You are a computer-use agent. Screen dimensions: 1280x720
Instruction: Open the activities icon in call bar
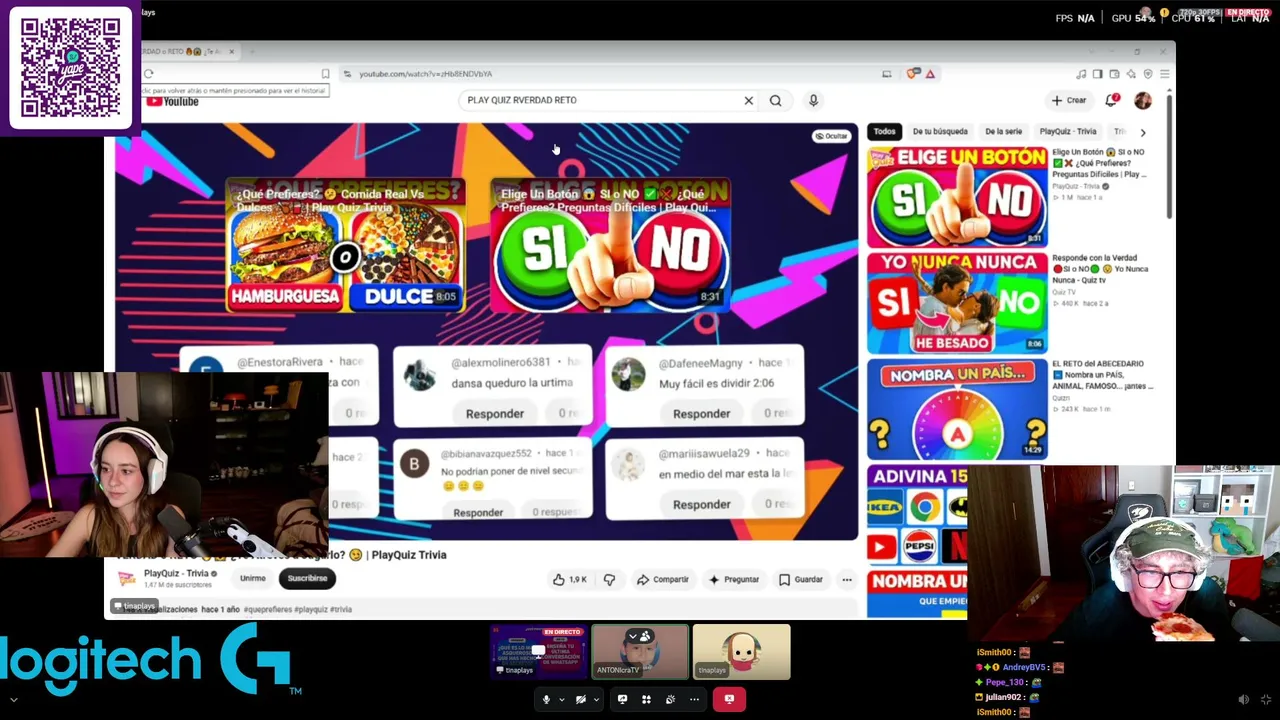pyautogui.click(x=646, y=699)
